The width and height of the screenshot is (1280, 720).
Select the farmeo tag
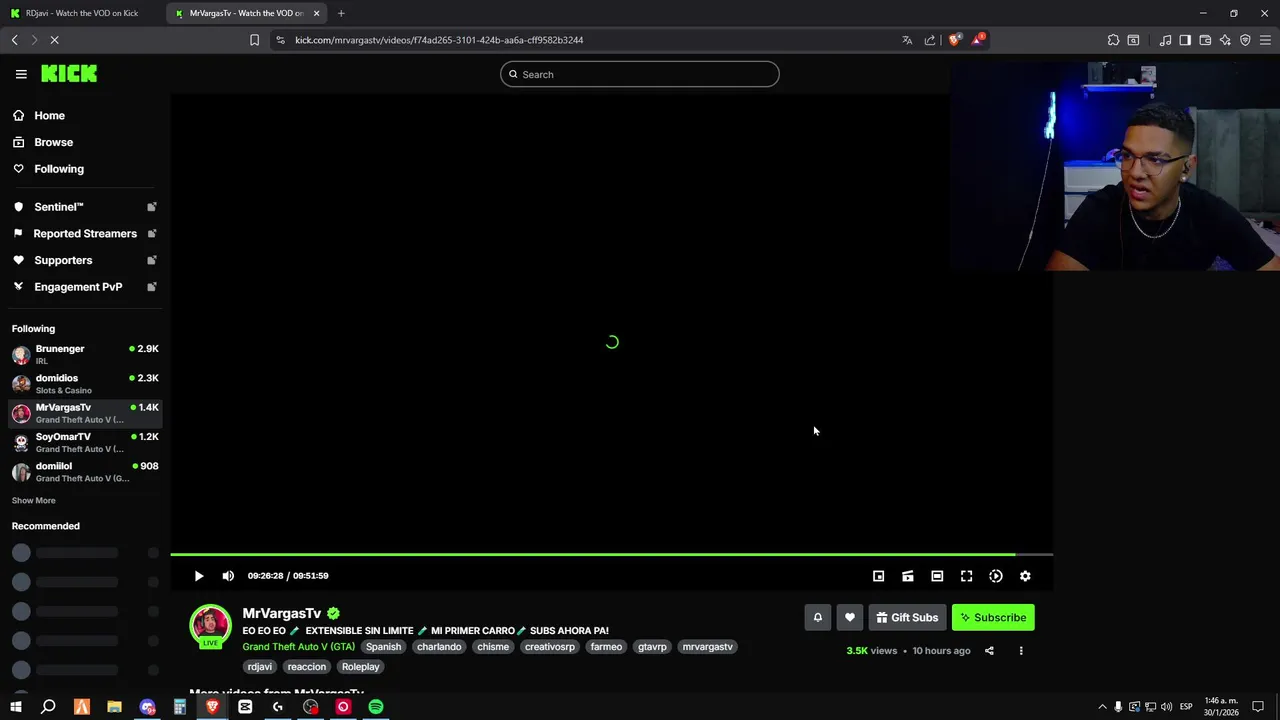point(606,647)
